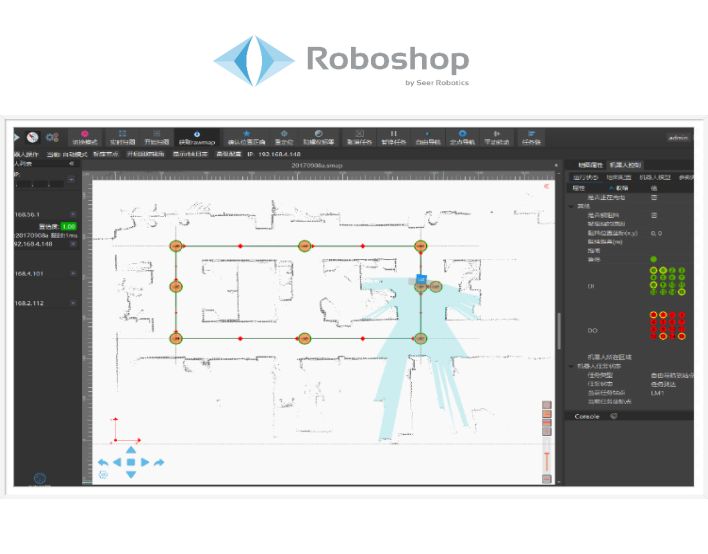Viewport: 708px width, 554px height.
Task: Click the blue star toolbar icon
Action: (247, 136)
